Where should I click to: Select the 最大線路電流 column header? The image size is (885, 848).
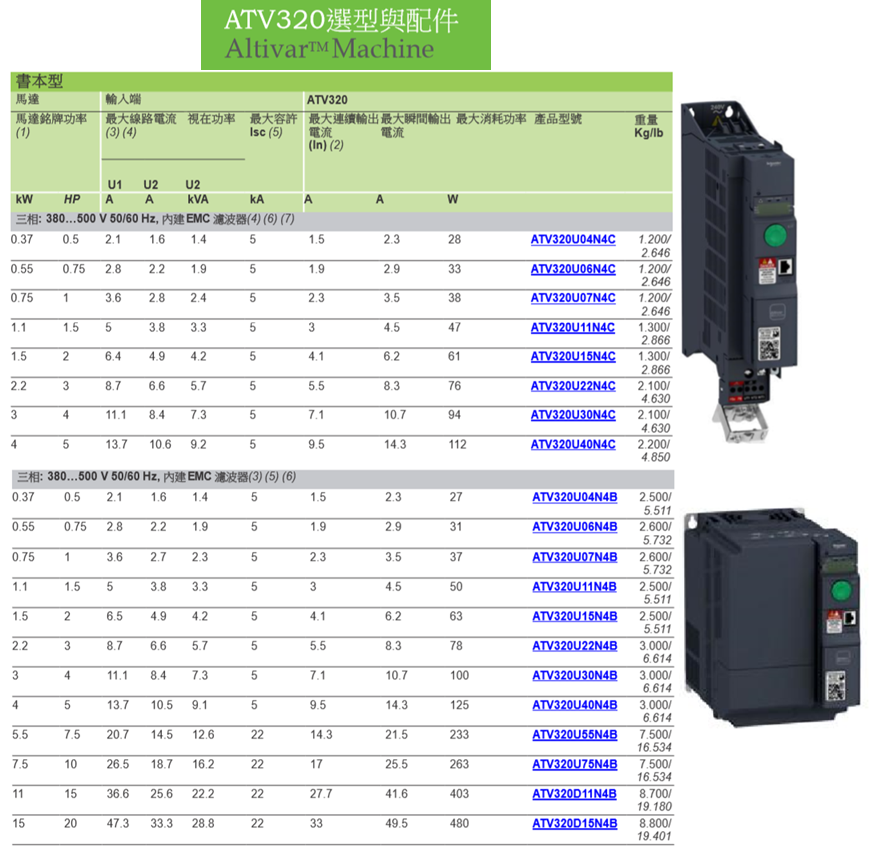click(141, 125)
